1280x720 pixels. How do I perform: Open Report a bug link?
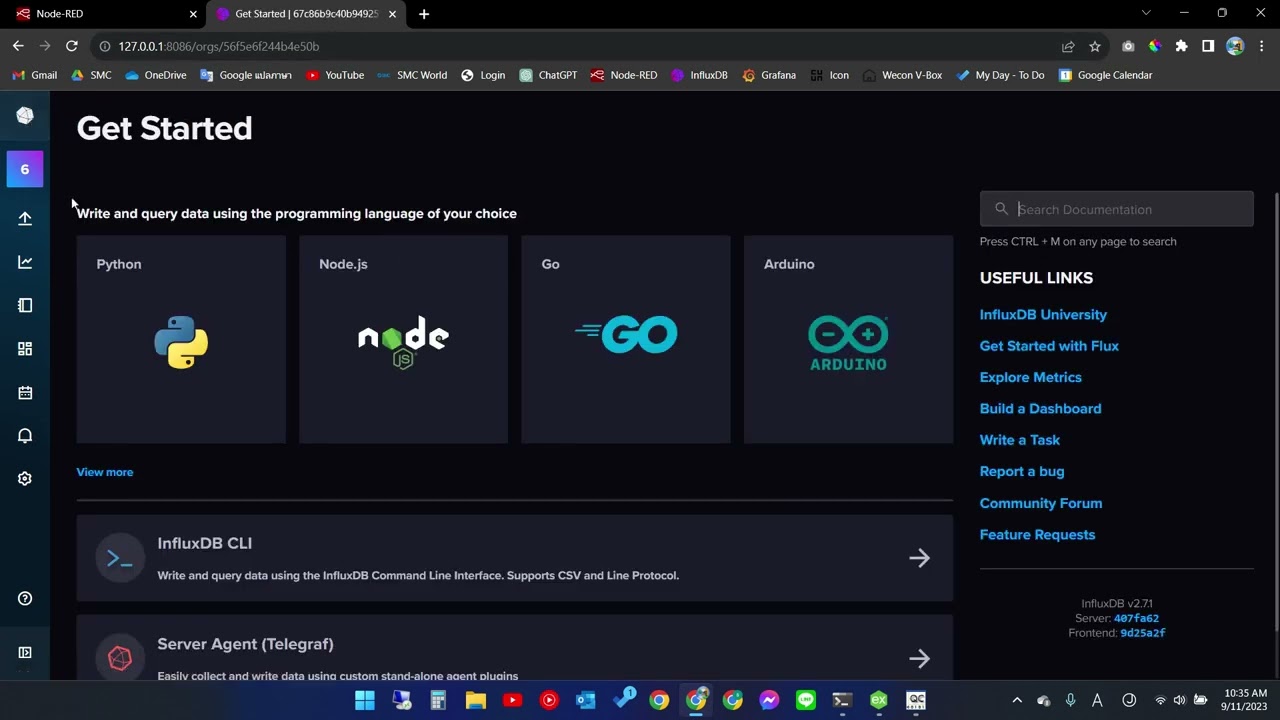point(1022,471)
